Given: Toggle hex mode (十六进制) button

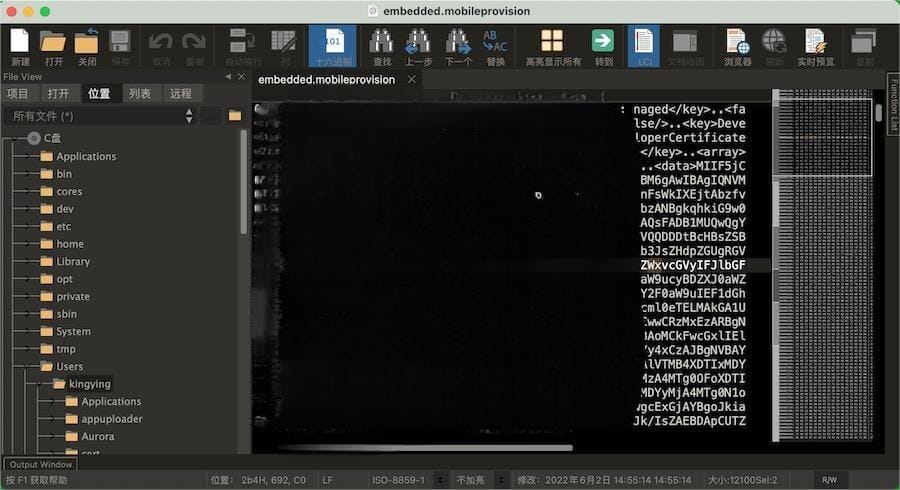Looking at the screenshot, I should (333, 46).
